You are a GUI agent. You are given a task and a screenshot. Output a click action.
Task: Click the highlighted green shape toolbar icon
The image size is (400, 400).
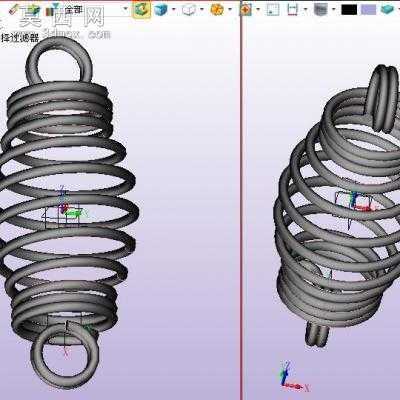coord(141,9)
